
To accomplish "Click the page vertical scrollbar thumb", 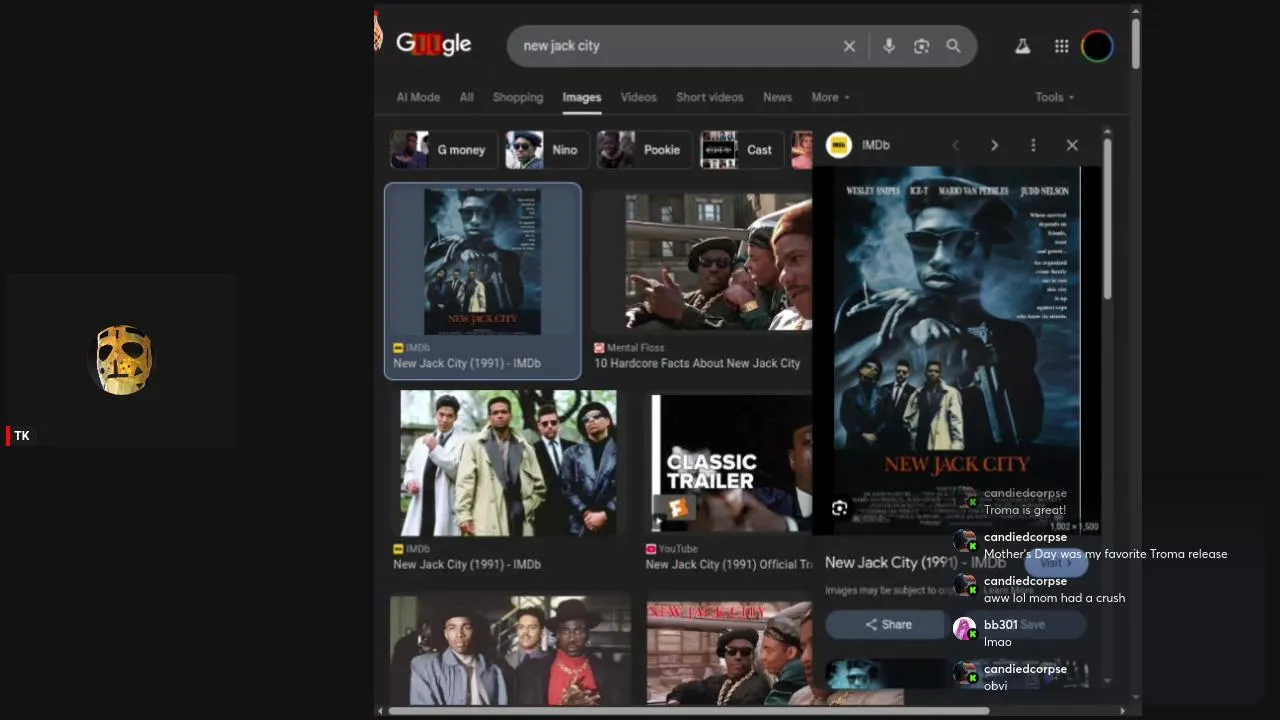I will coord(1136,43).
